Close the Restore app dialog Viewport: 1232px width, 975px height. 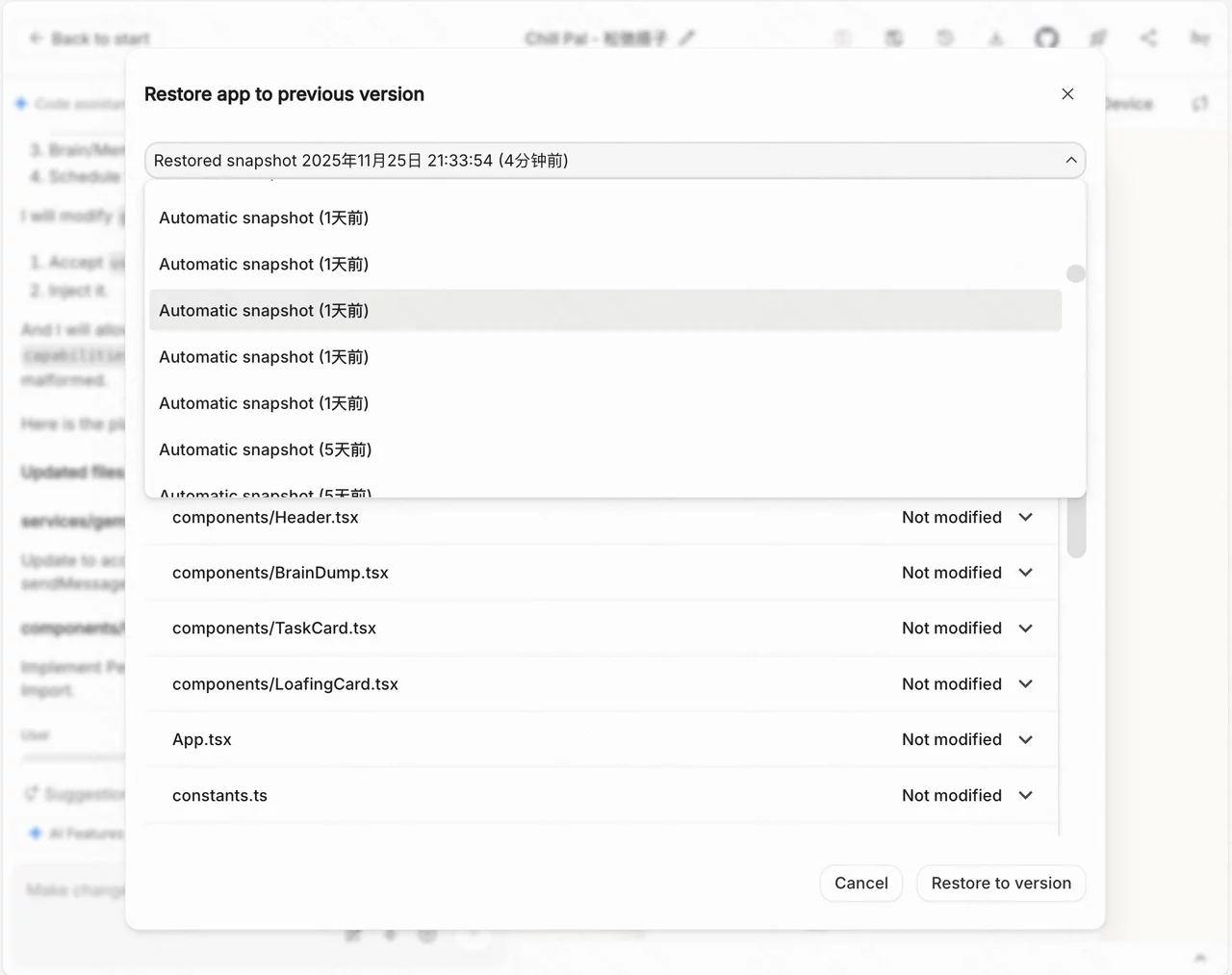(x=1067, y=94)
